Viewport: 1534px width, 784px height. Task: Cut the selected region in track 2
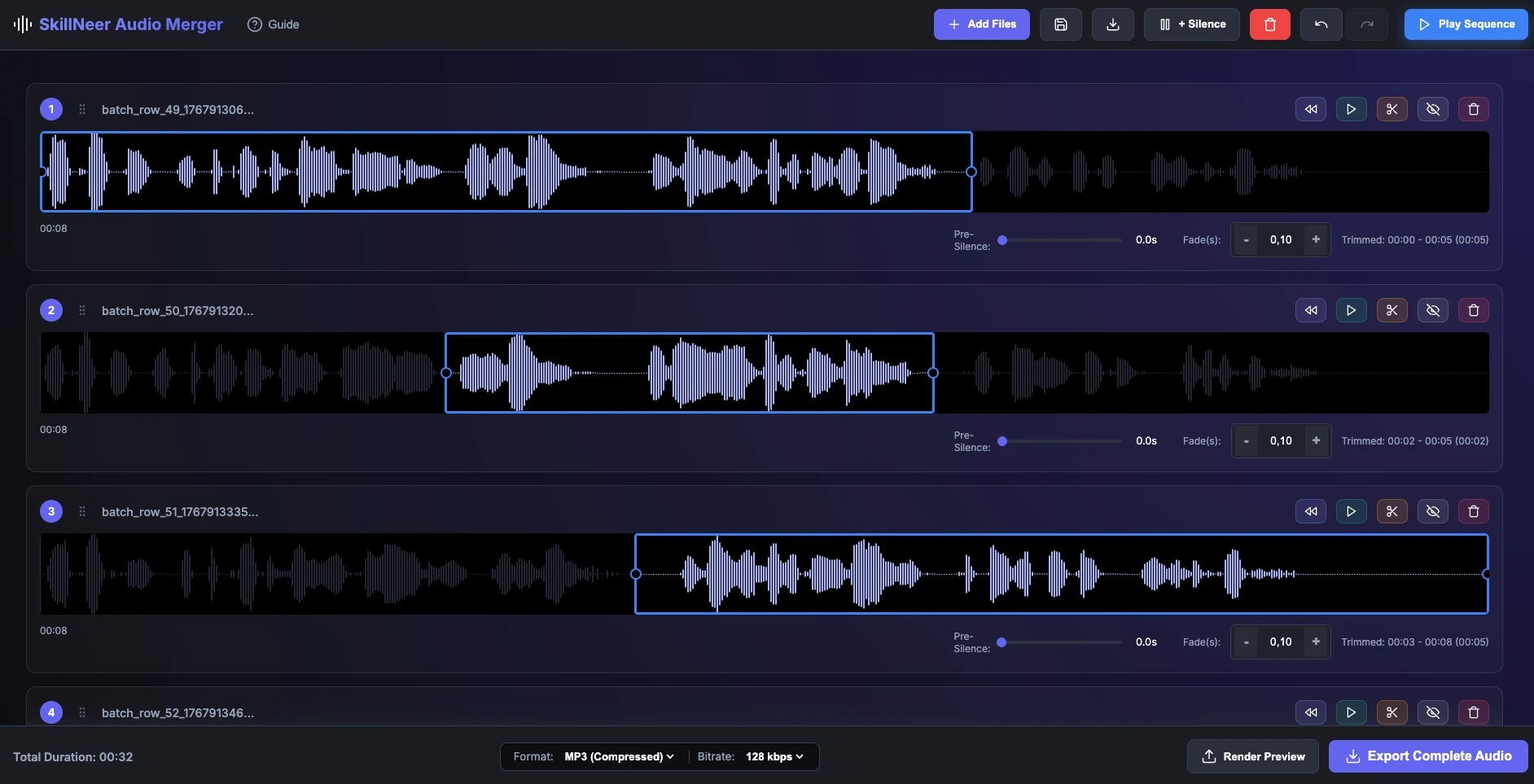1392,310
